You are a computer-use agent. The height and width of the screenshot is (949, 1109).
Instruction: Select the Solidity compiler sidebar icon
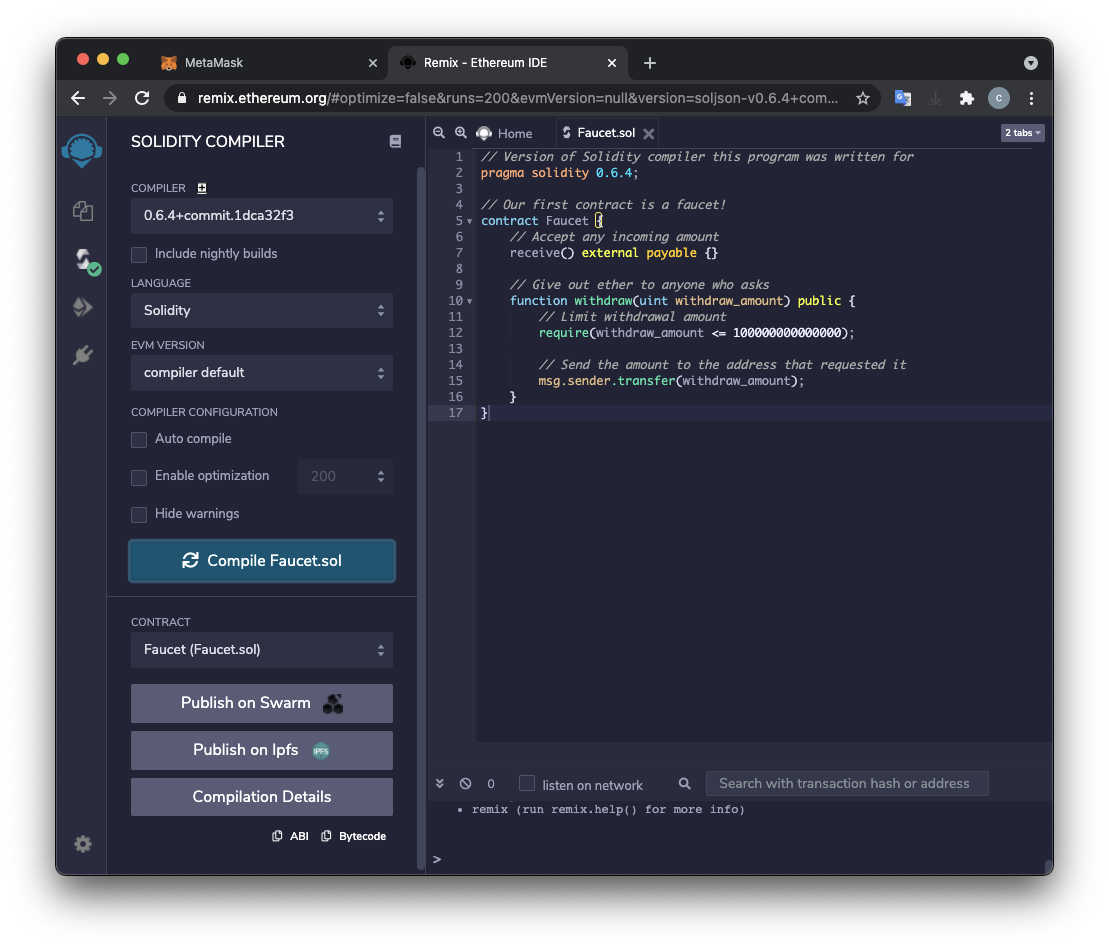pyautogui.click(x=86, y=260)
